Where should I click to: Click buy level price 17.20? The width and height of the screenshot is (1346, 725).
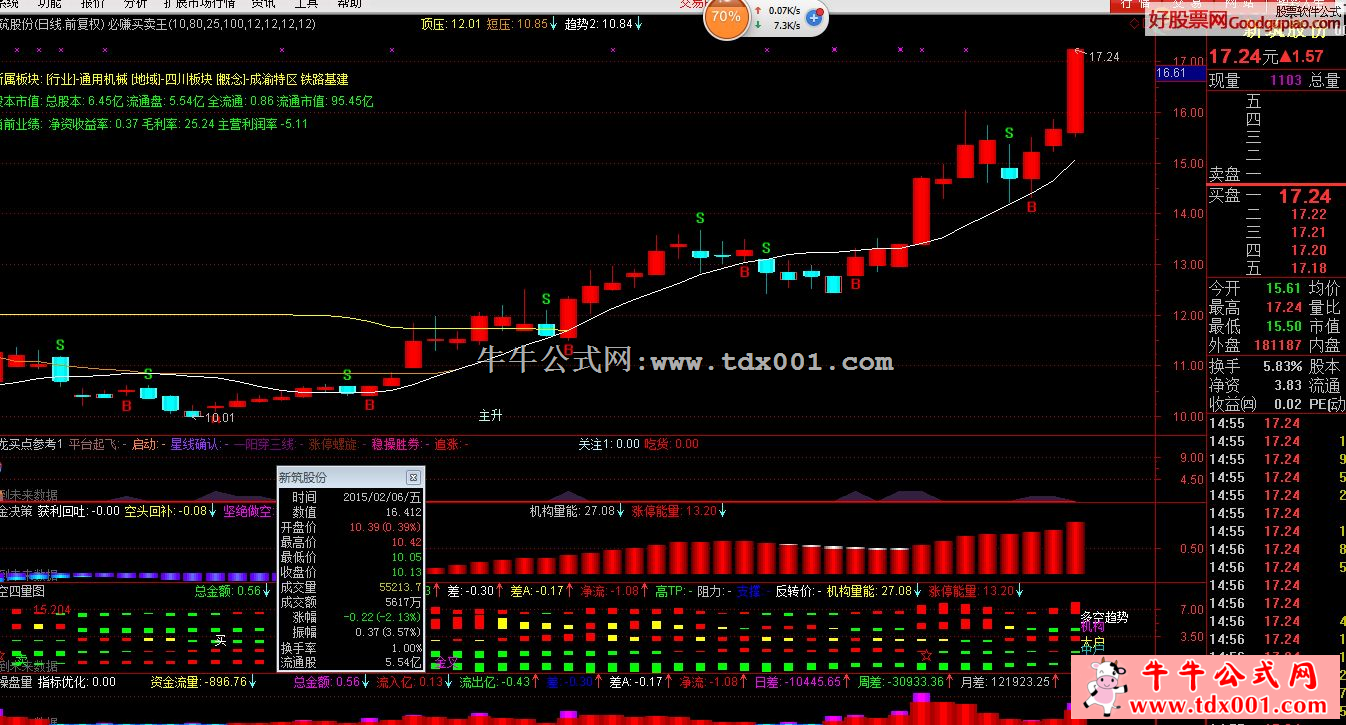coord(1309,250)
